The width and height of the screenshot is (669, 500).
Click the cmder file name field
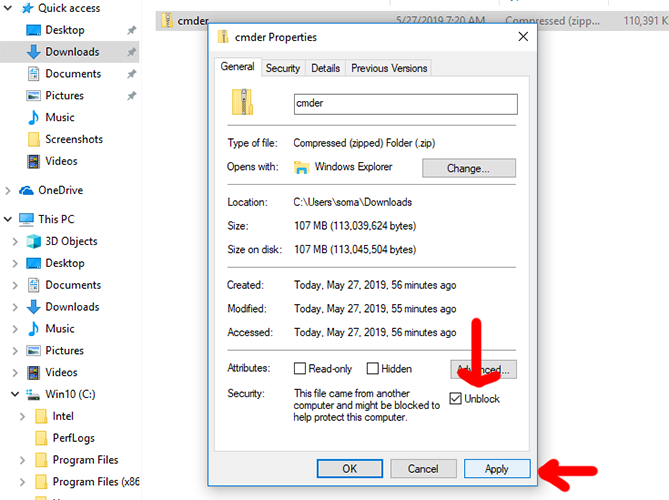tap(406, 104)
